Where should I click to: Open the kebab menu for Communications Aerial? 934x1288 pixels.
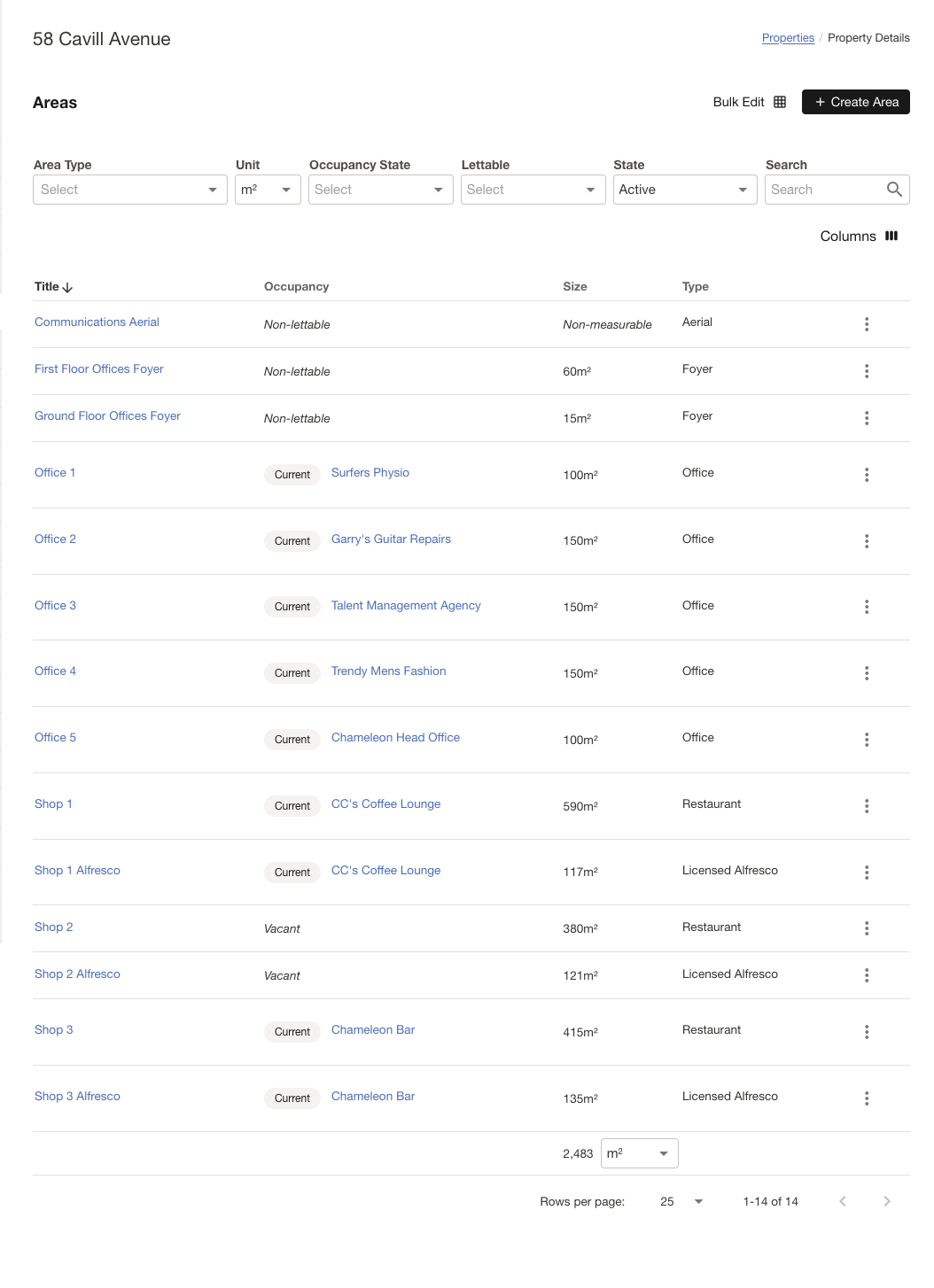[867, 324]
